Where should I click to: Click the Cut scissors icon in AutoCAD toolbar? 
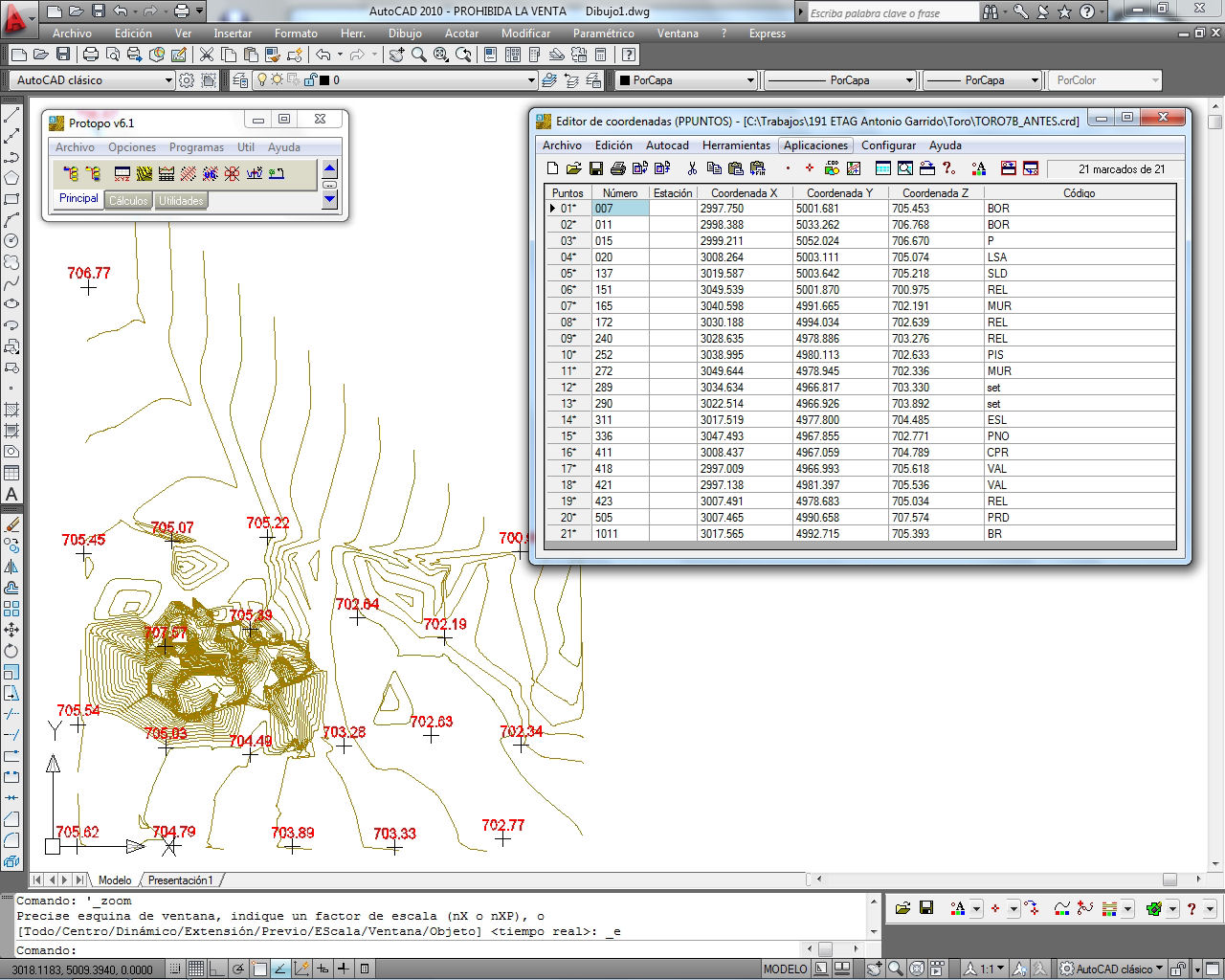(x=207, y=55)
